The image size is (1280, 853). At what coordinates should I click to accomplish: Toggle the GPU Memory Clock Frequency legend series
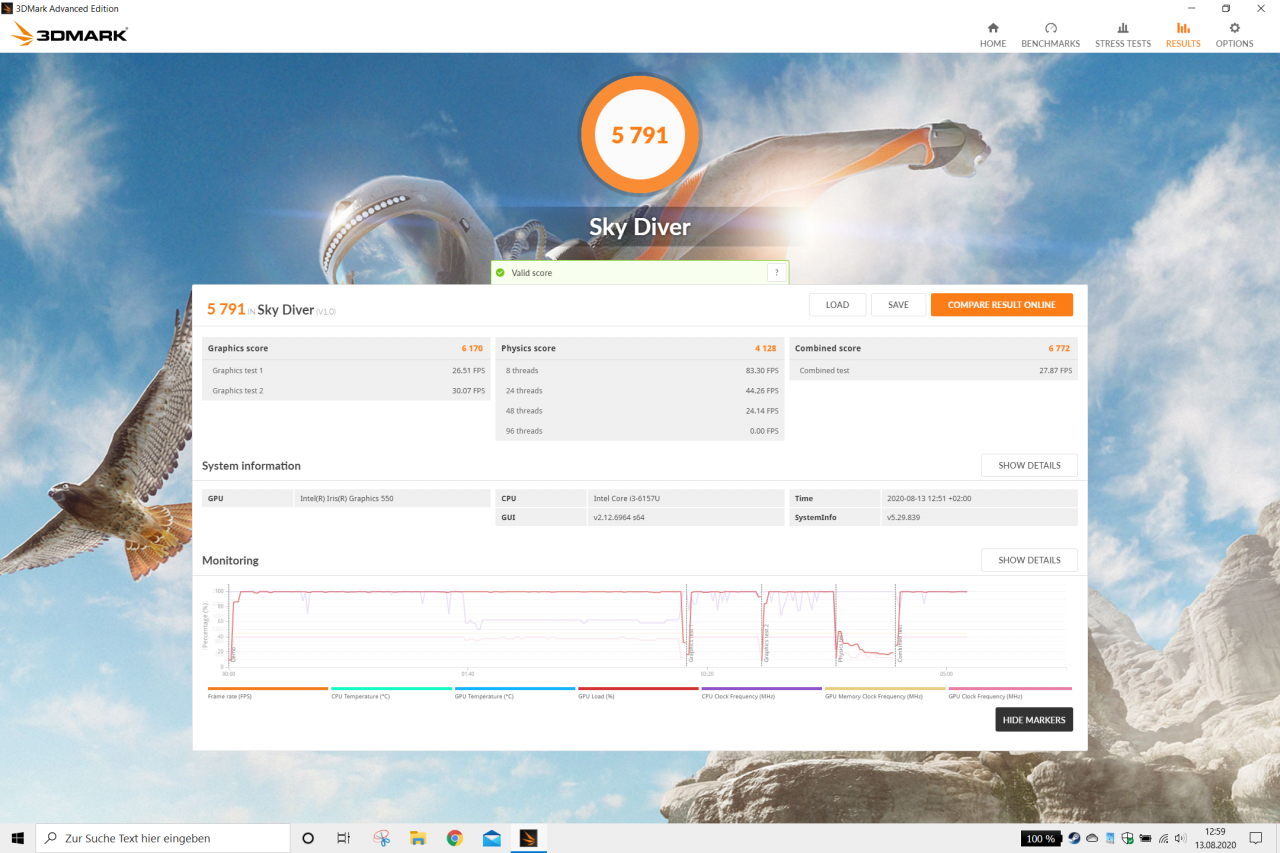click(x=885, y=693)
